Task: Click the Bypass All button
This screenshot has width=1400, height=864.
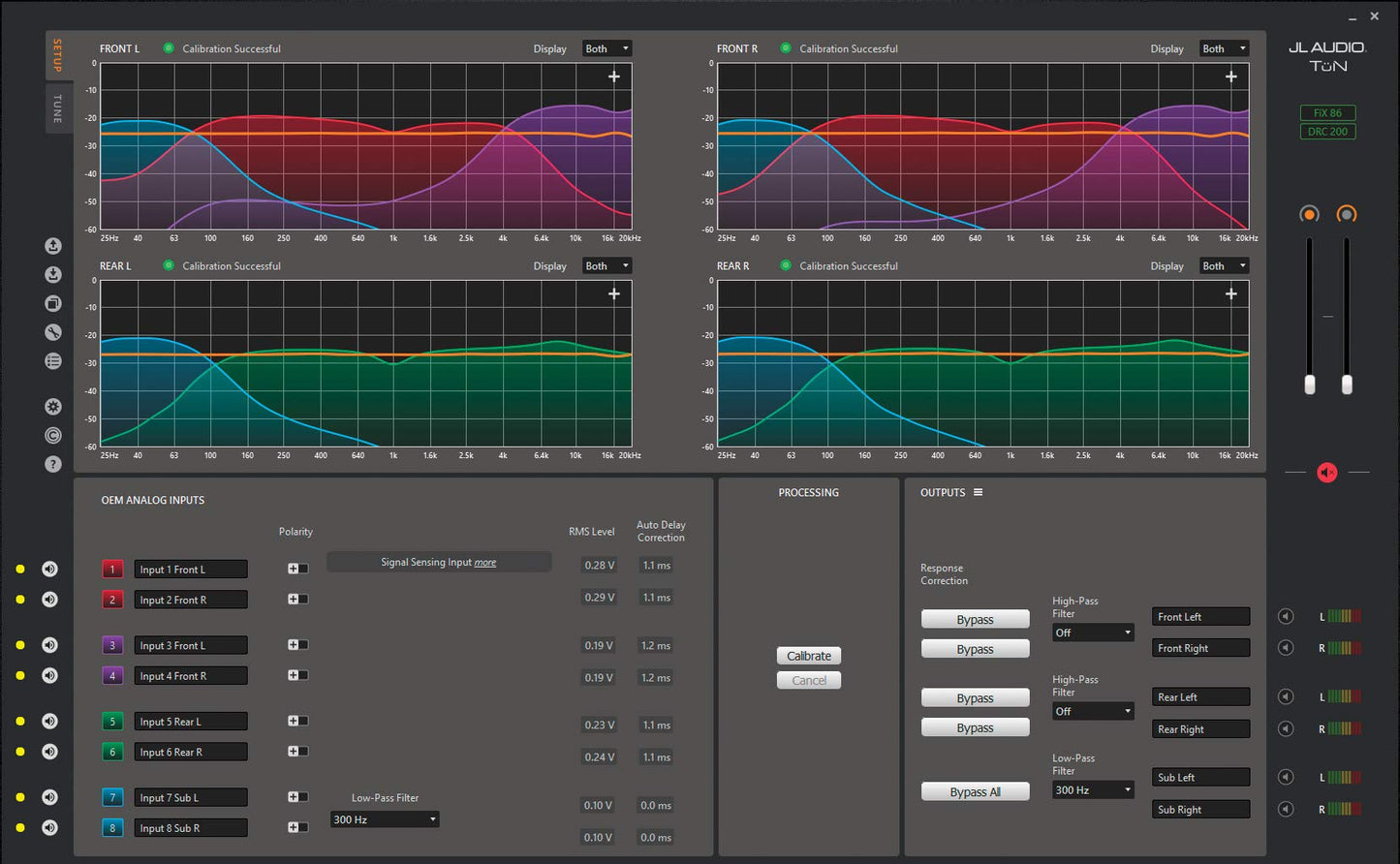Action: tap(975, 792)
